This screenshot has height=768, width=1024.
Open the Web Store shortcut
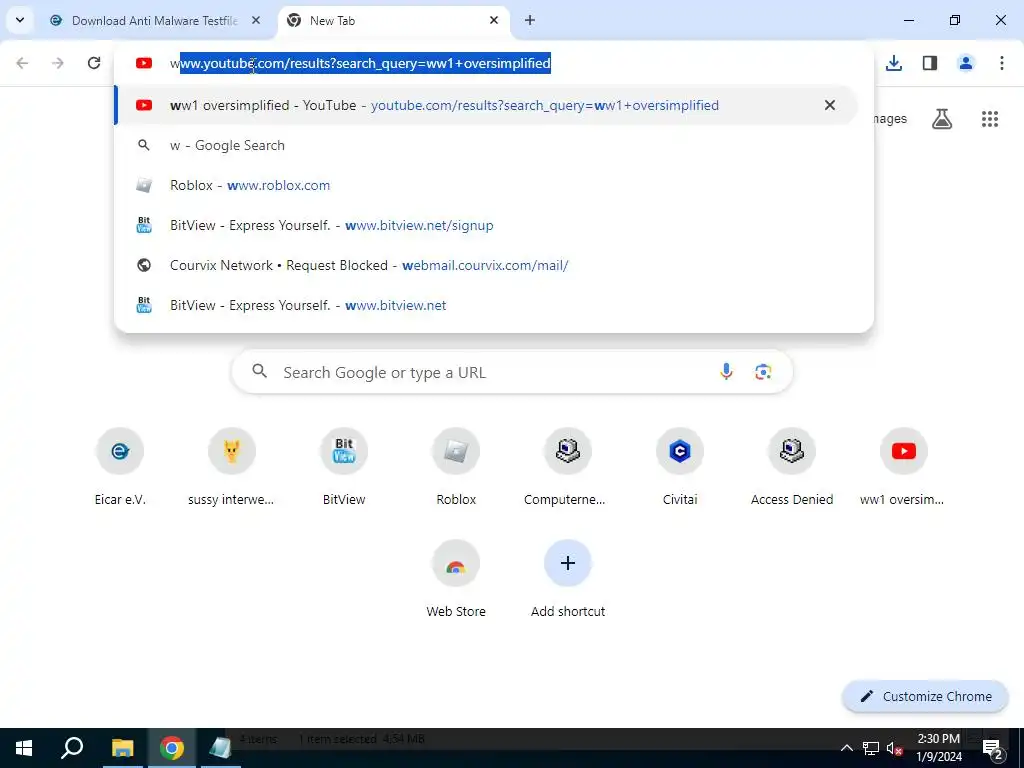456,580
